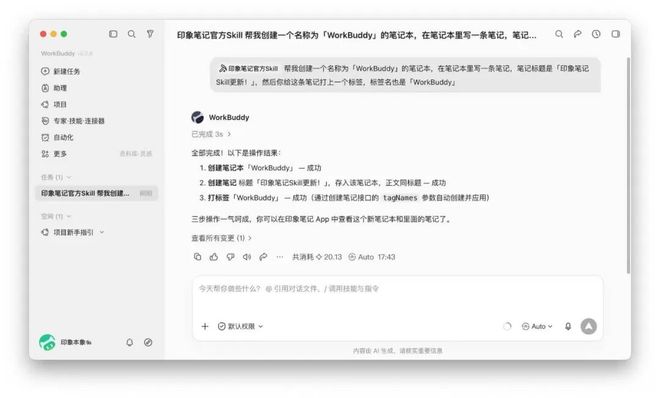660x398 pixels.
Task: Open 专家·技能·连接器 section
Action: click(x=73, y=121)
